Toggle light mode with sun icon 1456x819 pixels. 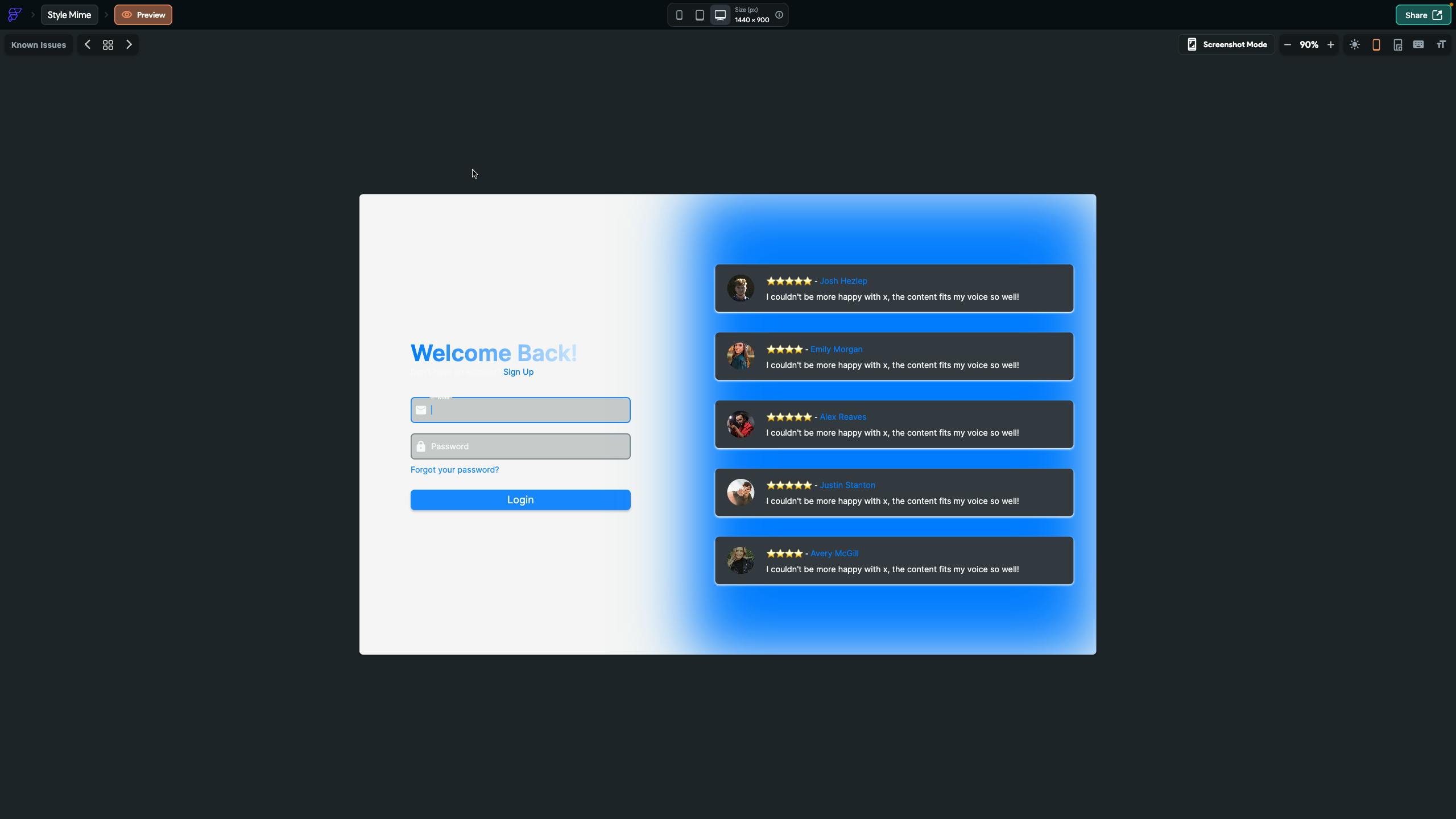1355,44
